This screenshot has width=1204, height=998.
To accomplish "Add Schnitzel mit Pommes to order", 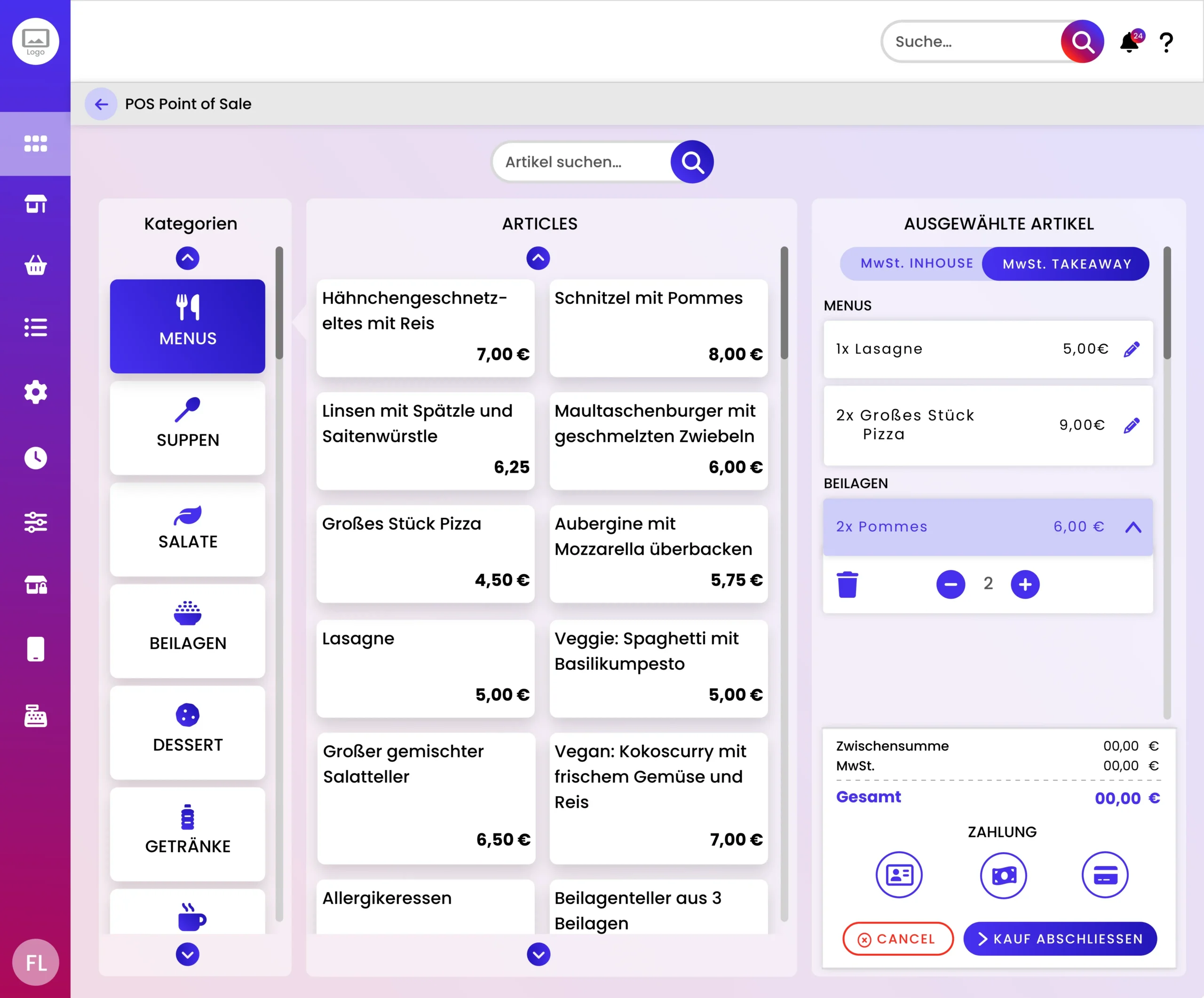I will point(658,328).
